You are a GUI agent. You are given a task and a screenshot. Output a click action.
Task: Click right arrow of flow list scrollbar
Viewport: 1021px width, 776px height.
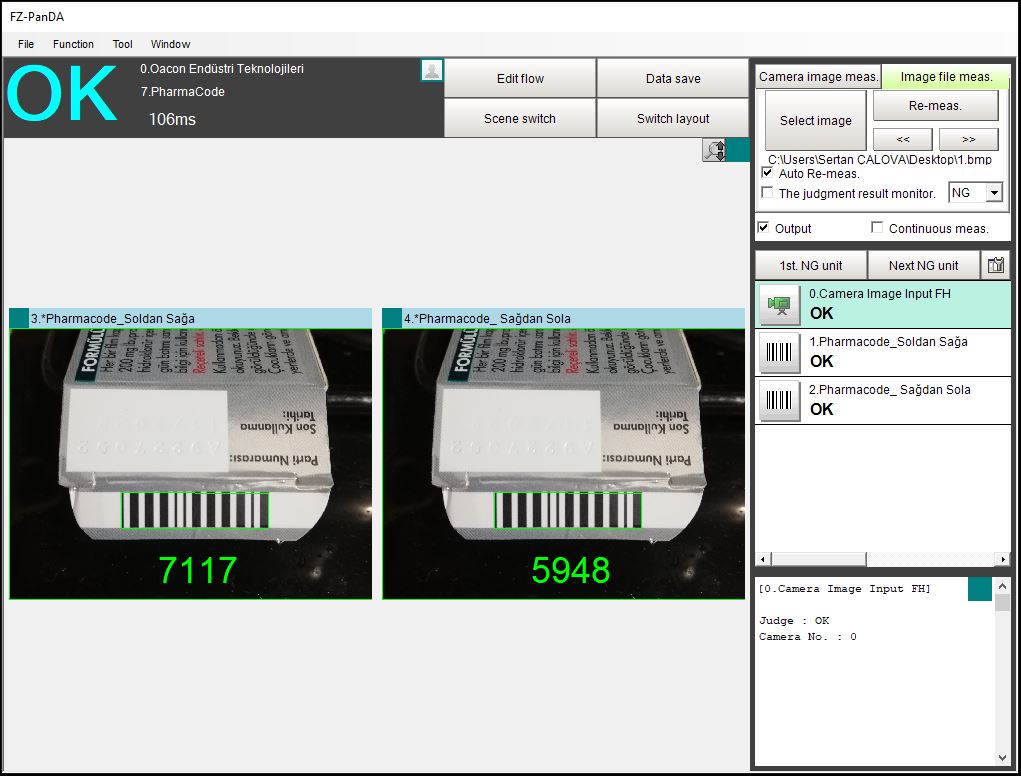(x=1003, y=559)
